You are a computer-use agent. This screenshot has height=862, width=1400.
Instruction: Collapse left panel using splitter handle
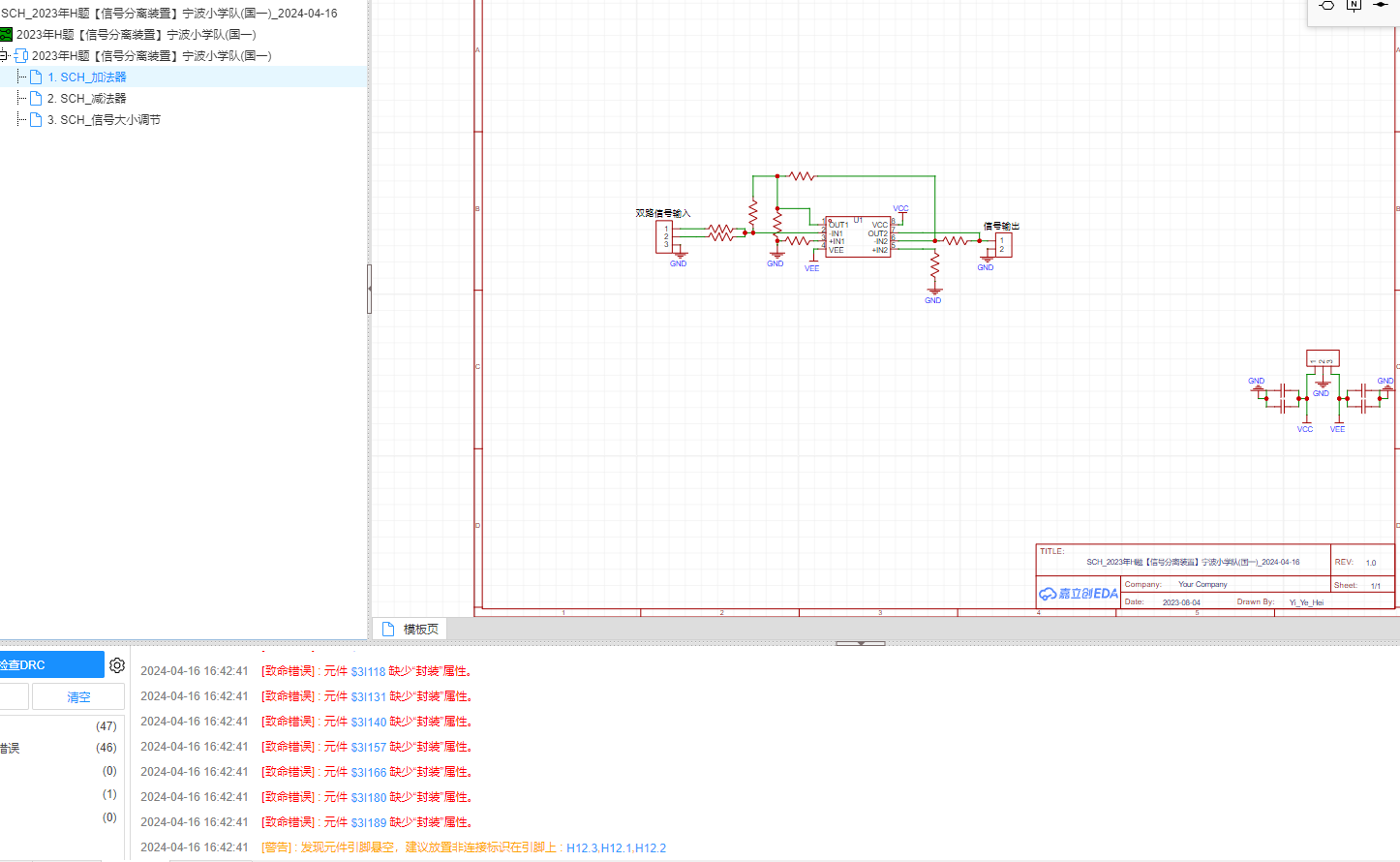(x=369, y=289)
